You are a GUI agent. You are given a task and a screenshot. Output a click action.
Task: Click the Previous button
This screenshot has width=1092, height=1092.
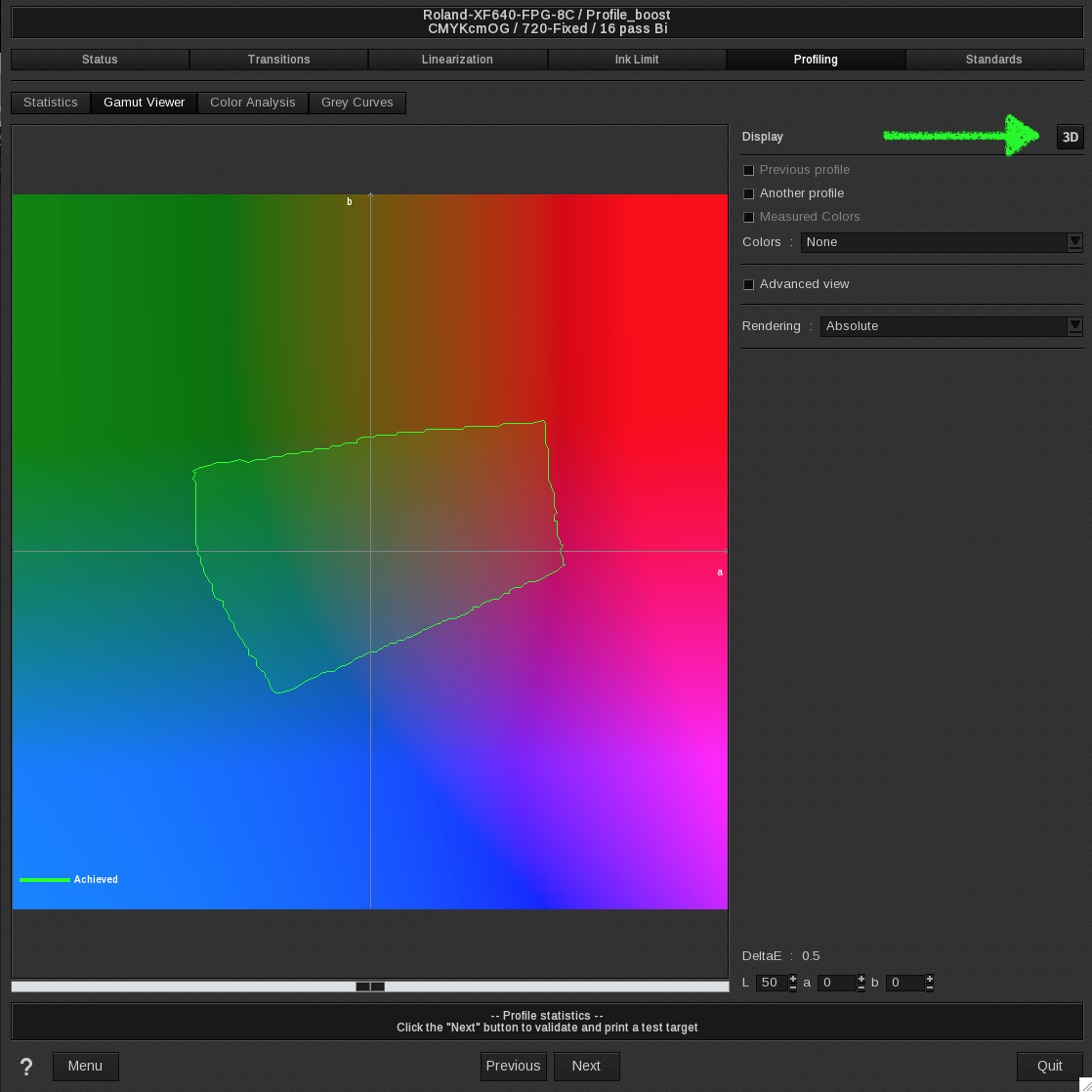point(513,1066)
